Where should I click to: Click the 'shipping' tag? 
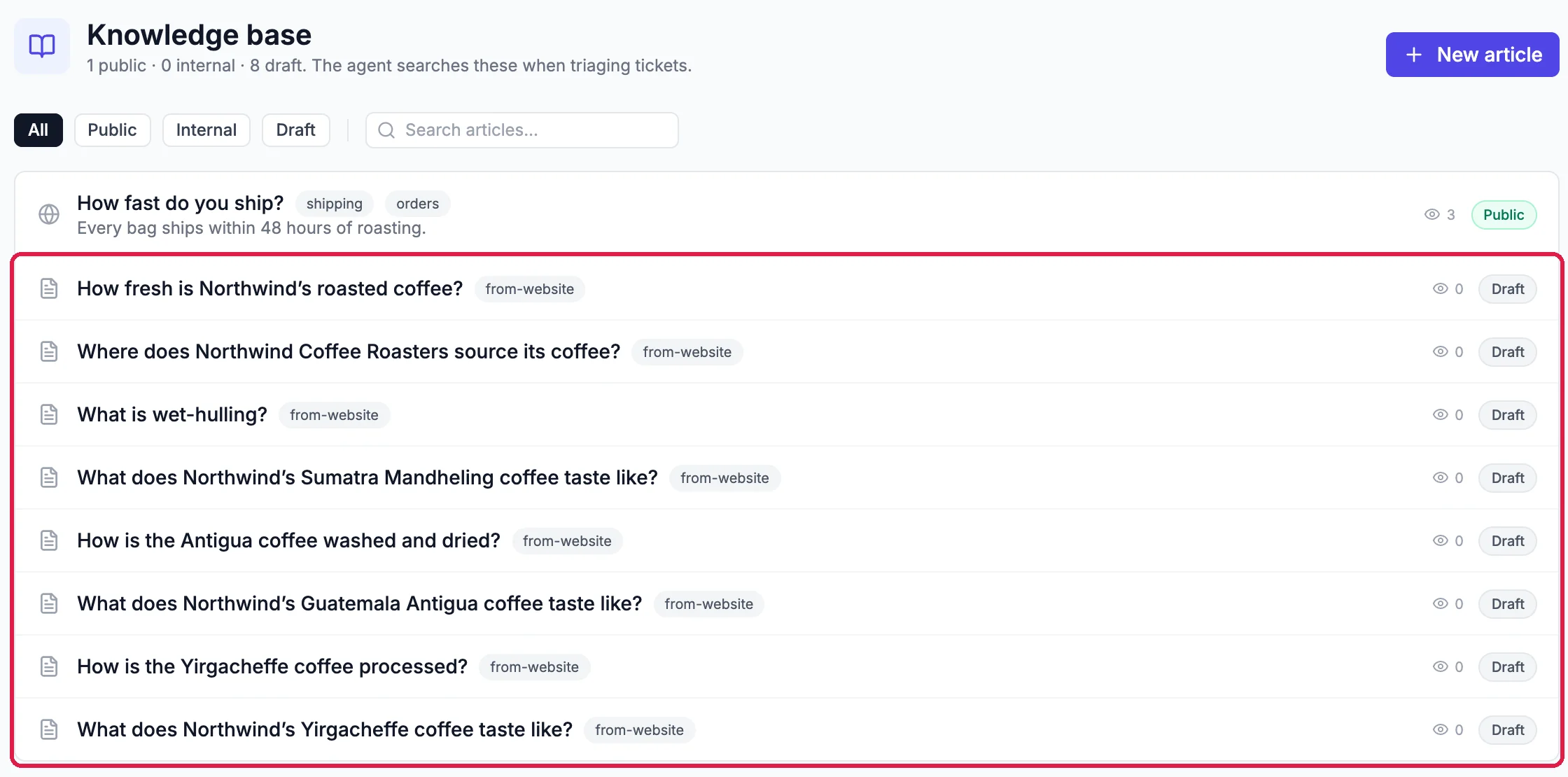click(335, 204)
